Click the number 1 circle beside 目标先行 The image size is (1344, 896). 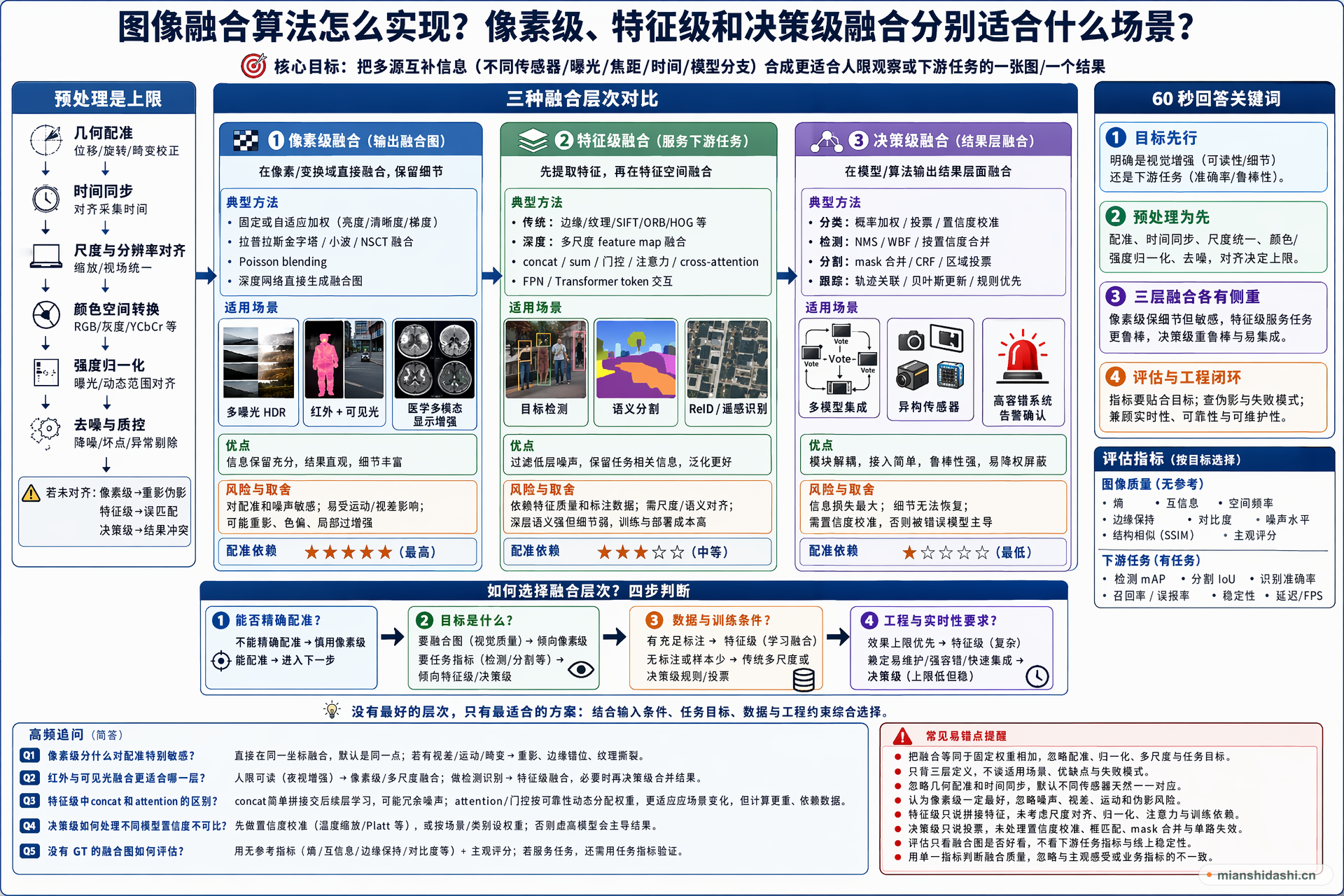click(x=1116, y=137)
